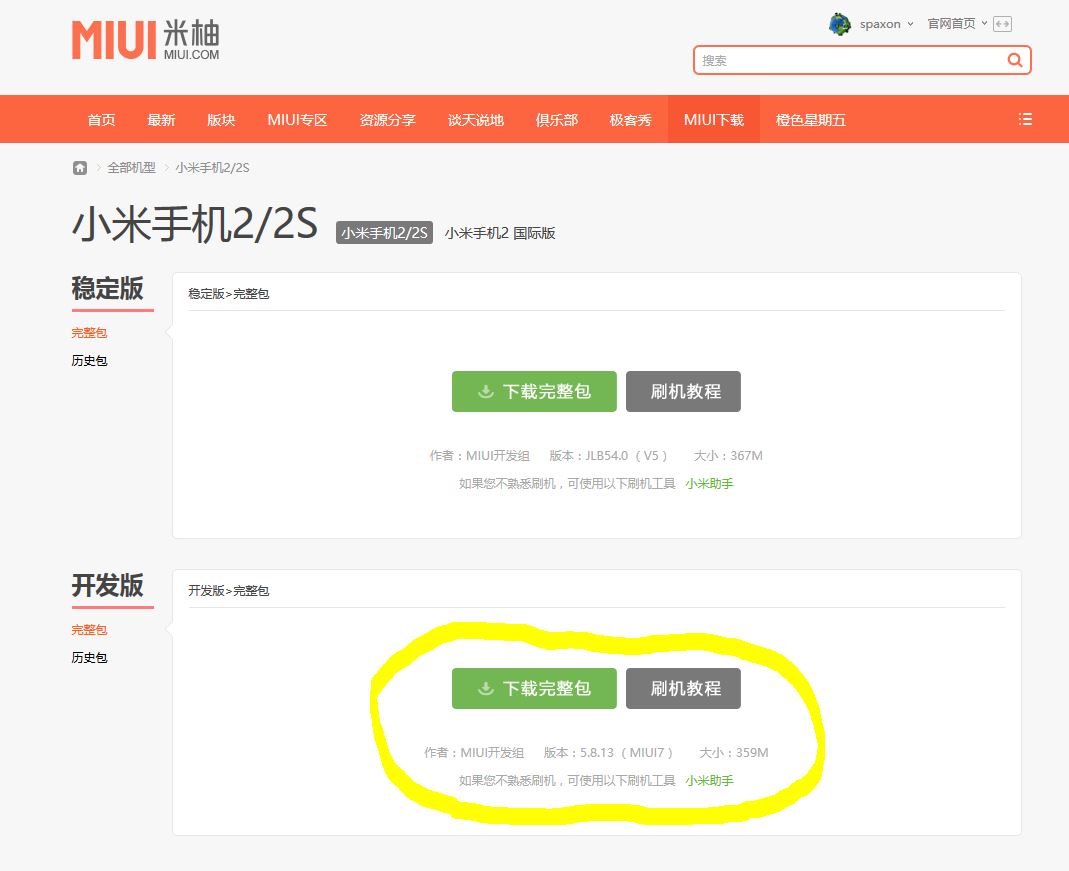Click the 开发版>完整包 panel heading
The width and height of the screenshot is (1069, 871).
pos(228,591)
